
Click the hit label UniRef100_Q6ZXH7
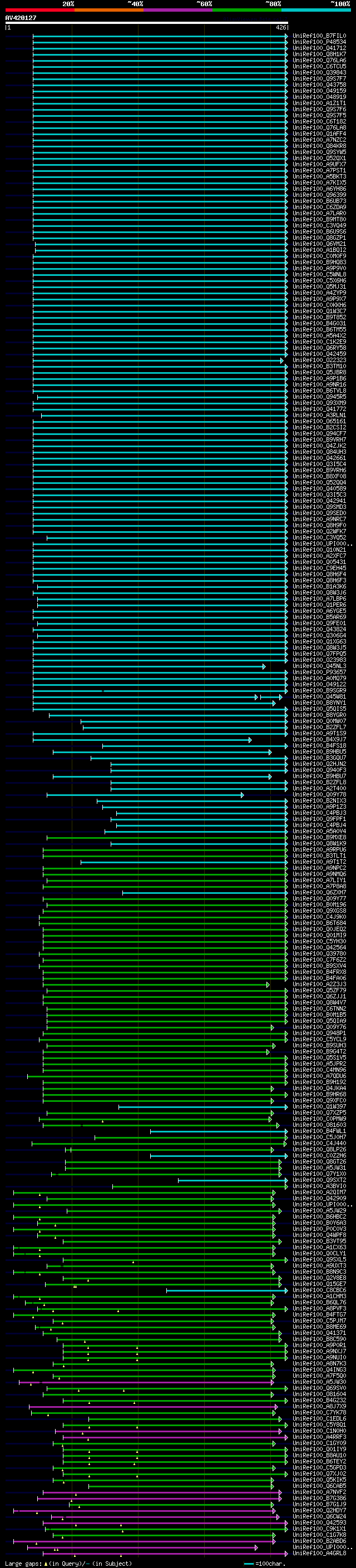(x=319, y=892)
